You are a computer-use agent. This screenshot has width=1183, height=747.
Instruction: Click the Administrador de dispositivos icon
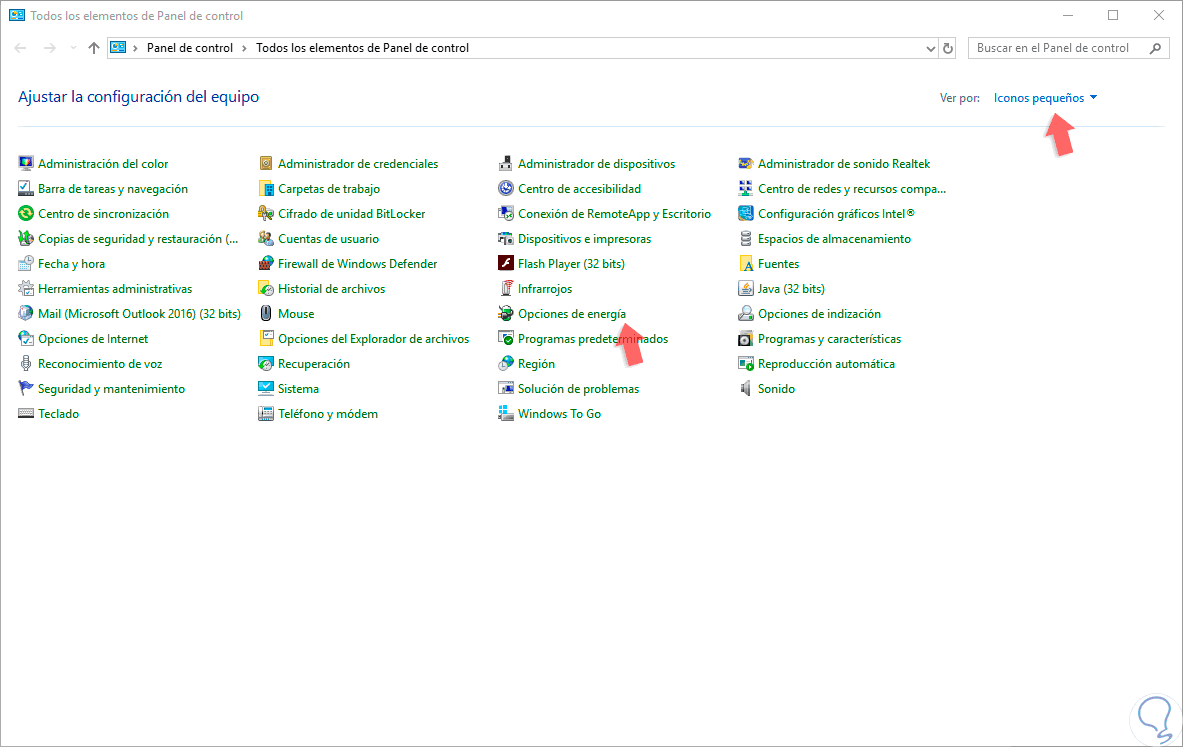506,164
